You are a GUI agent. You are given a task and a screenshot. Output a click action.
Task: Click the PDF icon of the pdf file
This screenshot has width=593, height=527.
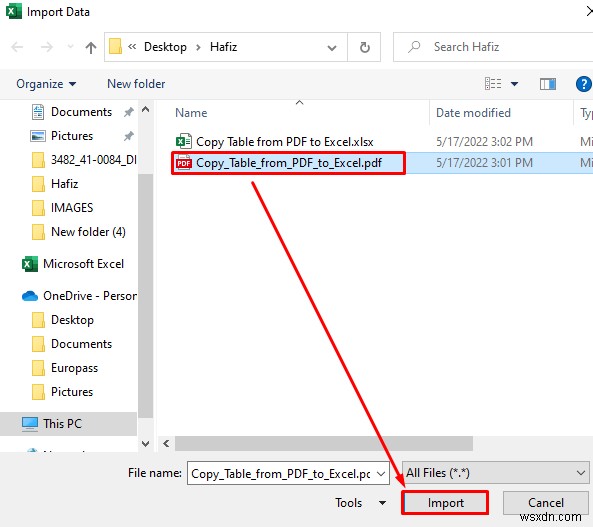pos(184,163)
